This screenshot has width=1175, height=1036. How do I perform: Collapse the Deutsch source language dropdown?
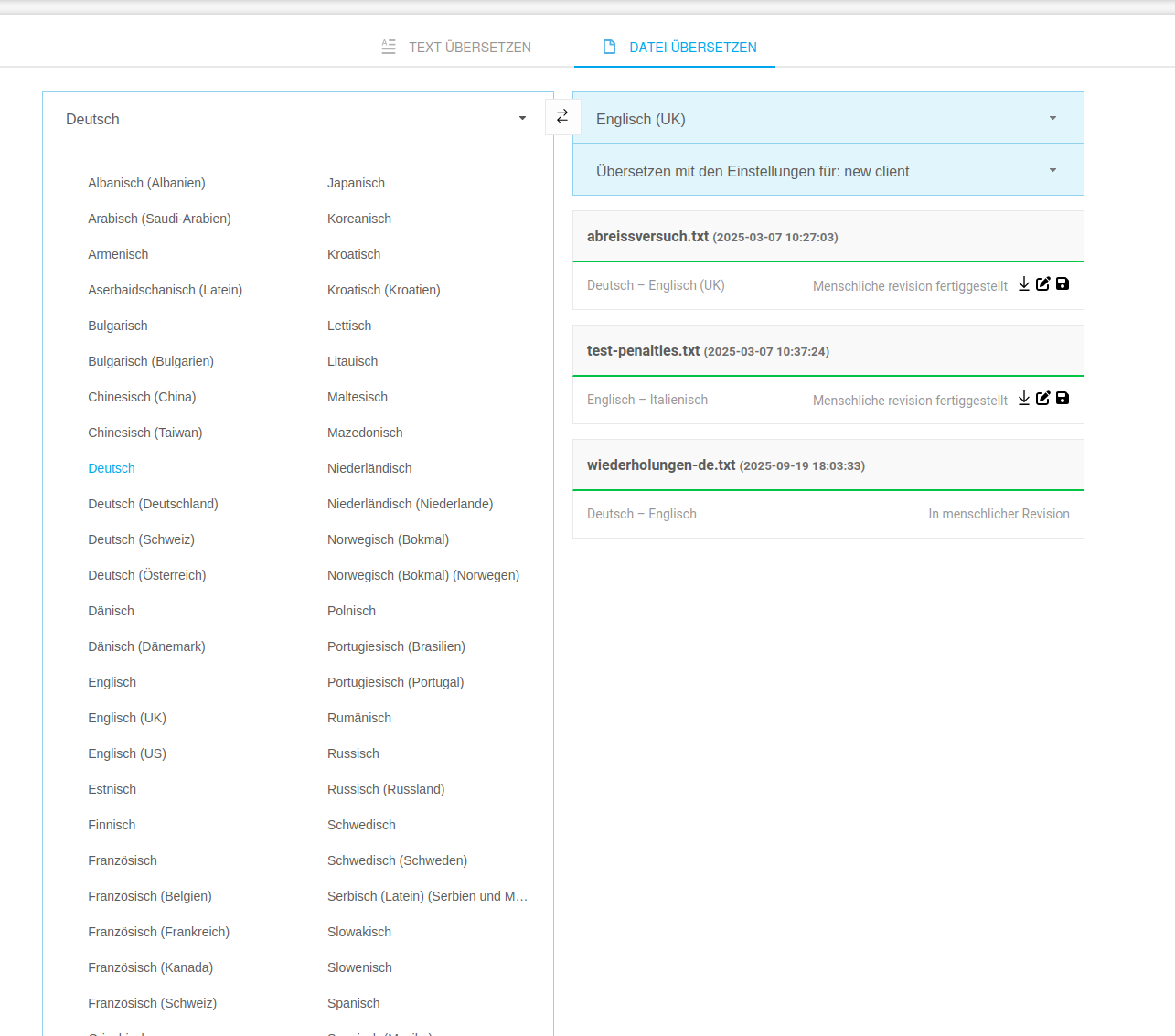pyautogui.click(x=522, y=119)
